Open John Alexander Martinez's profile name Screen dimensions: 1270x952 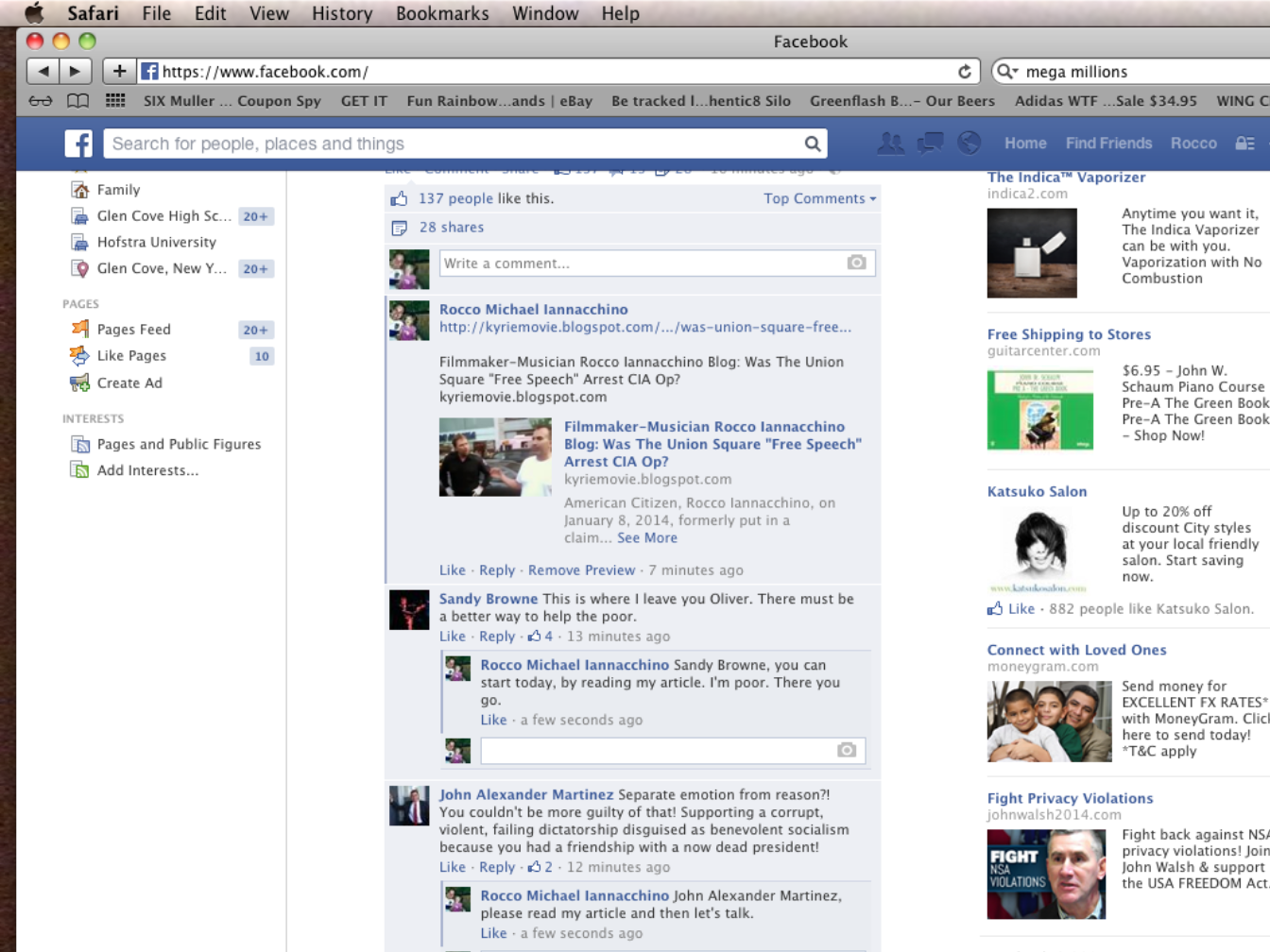pyautogui.click(x=526, y=795)
